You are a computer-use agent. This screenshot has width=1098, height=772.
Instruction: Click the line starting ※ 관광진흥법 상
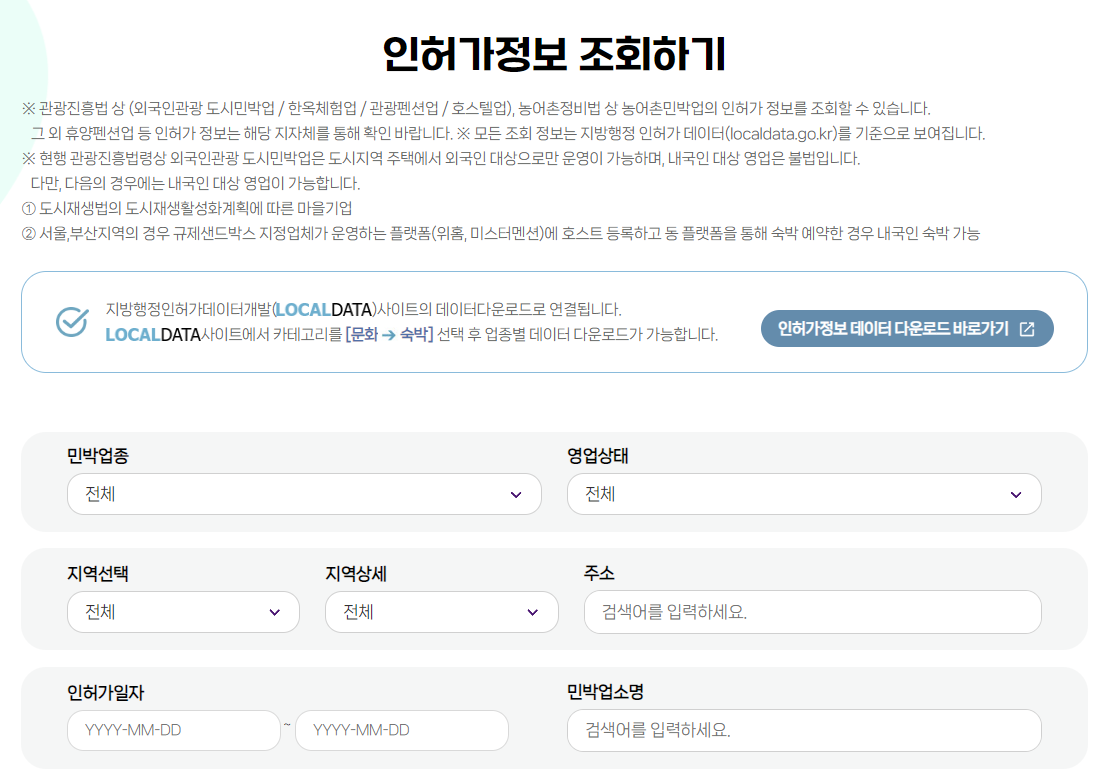pyautogui.click(x=476, y=109)
